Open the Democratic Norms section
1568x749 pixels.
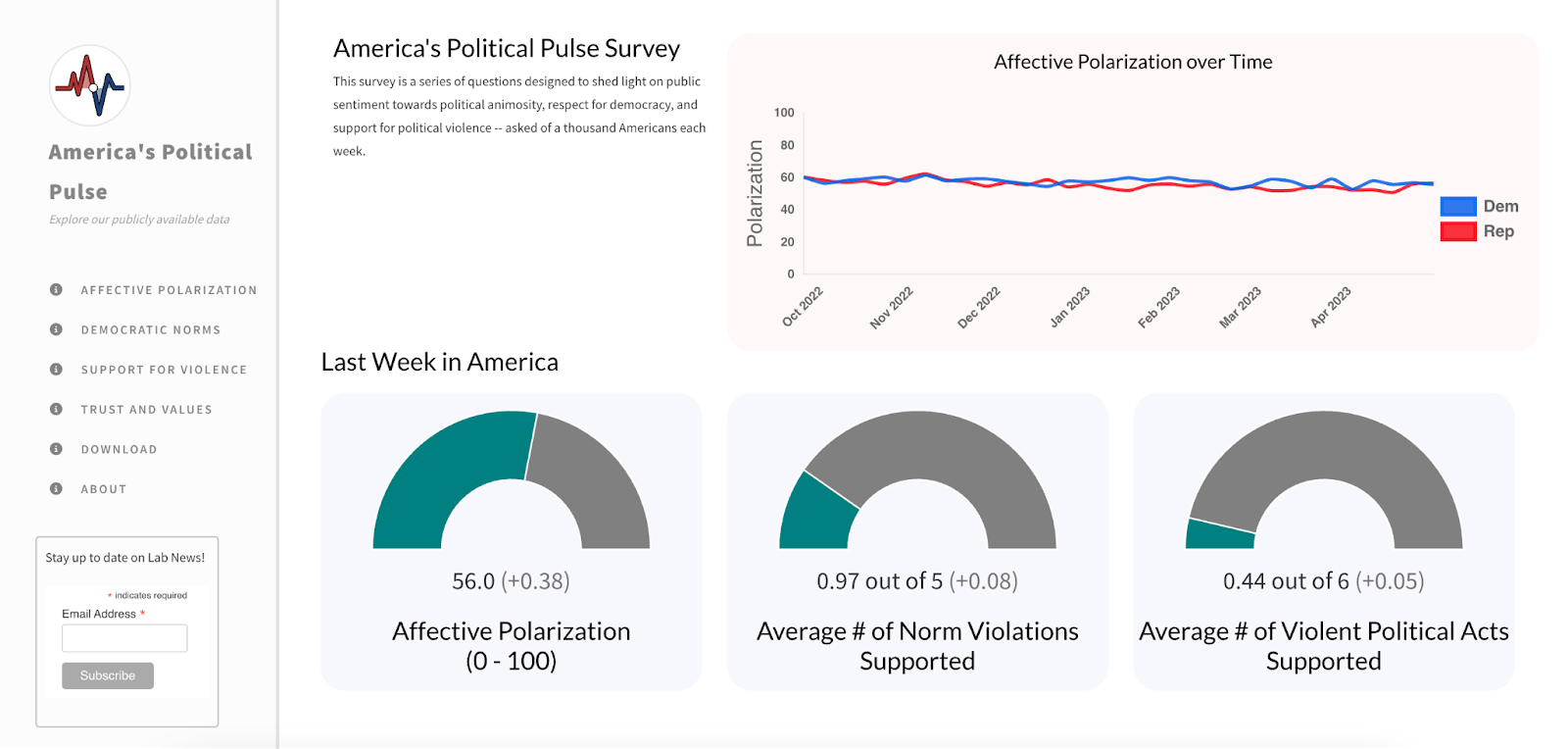tap(151, 330)
